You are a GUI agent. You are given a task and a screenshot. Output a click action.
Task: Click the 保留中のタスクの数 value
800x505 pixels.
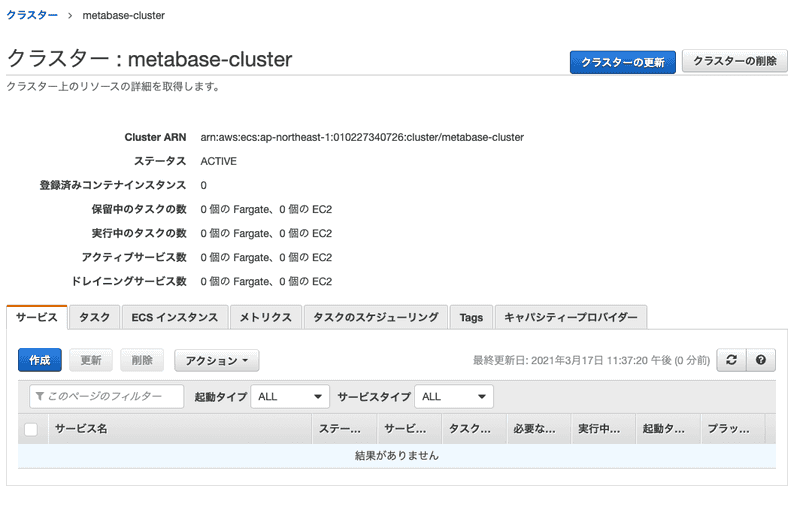click(x=266, y=209)
